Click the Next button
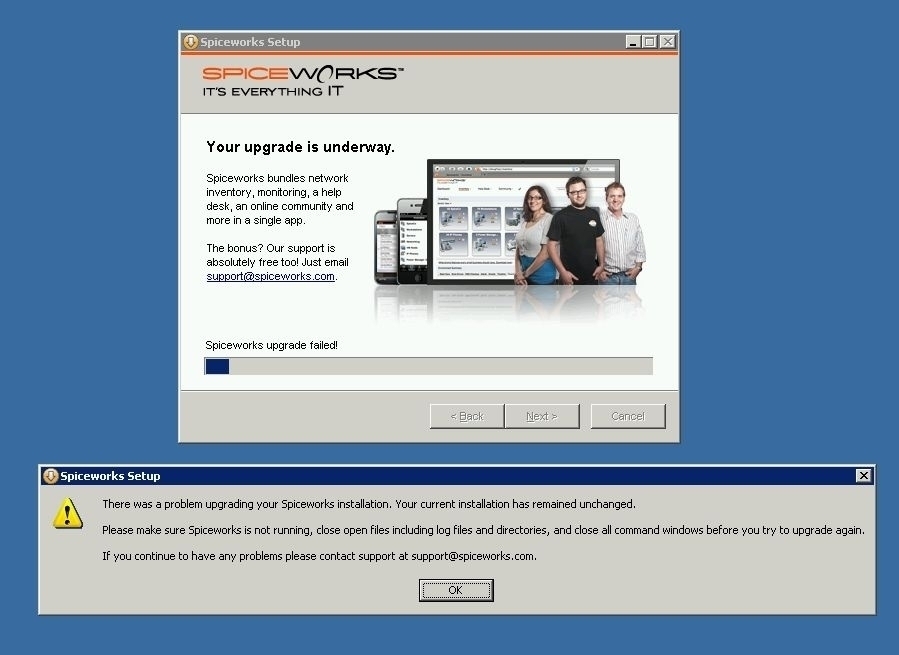Screen dimensions: 899x655 [542, 416]
